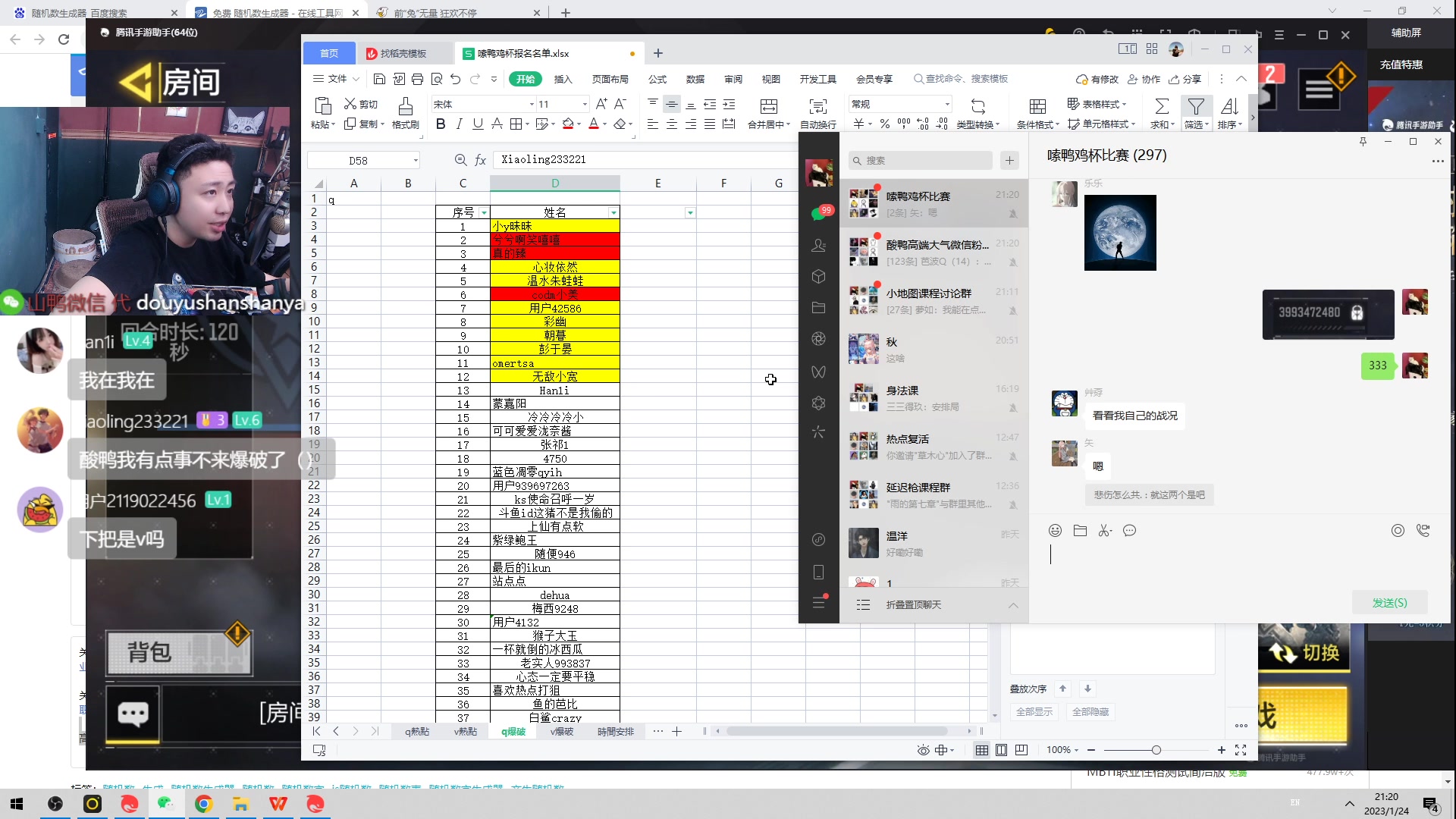Open the font size dropdown showing 11

coord(585,104)
